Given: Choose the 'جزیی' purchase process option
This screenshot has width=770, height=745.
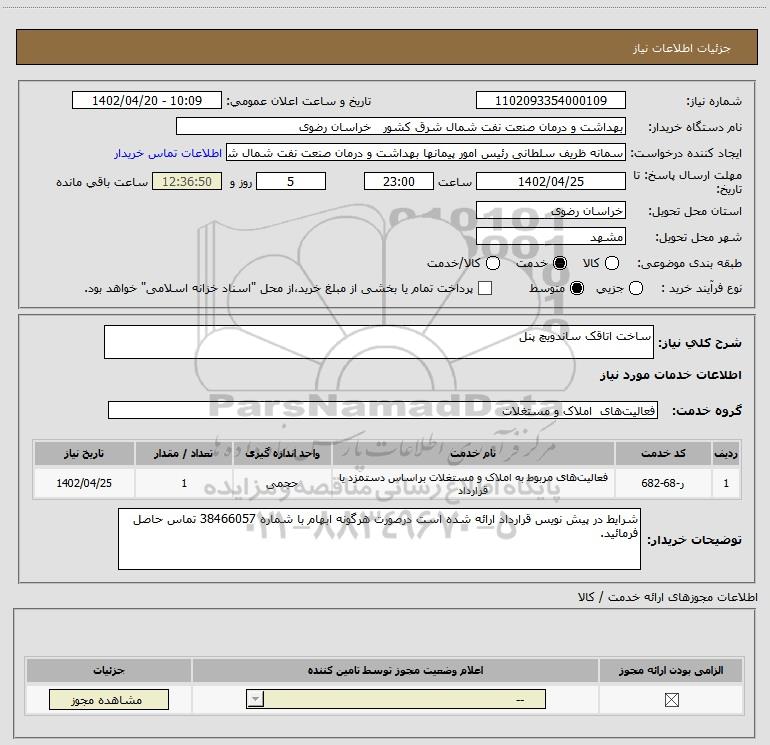Looking at the screenshot, I should [x=635, y=288].
